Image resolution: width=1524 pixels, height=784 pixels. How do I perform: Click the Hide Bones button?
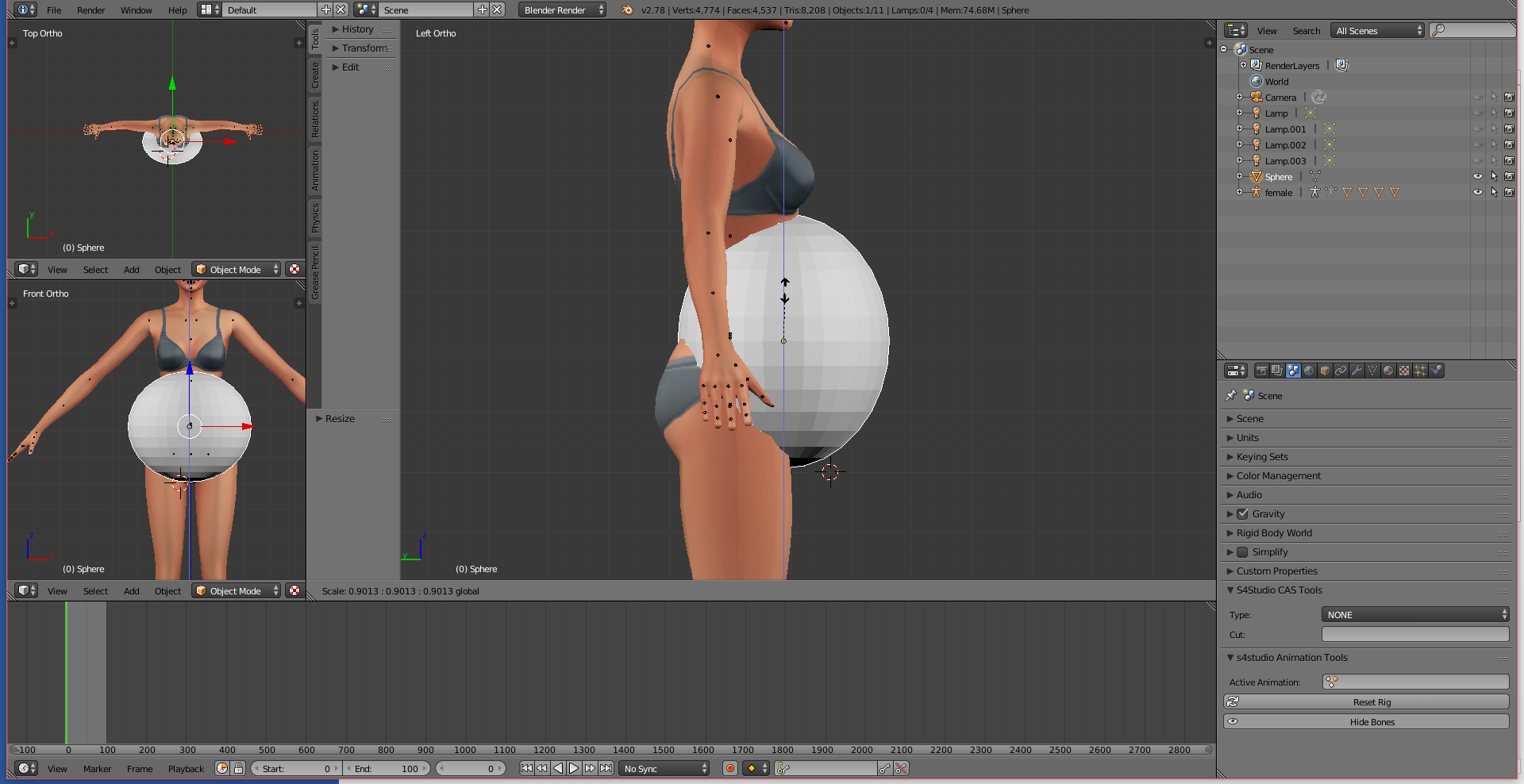pyautogui.click(x=1371, y=722)
